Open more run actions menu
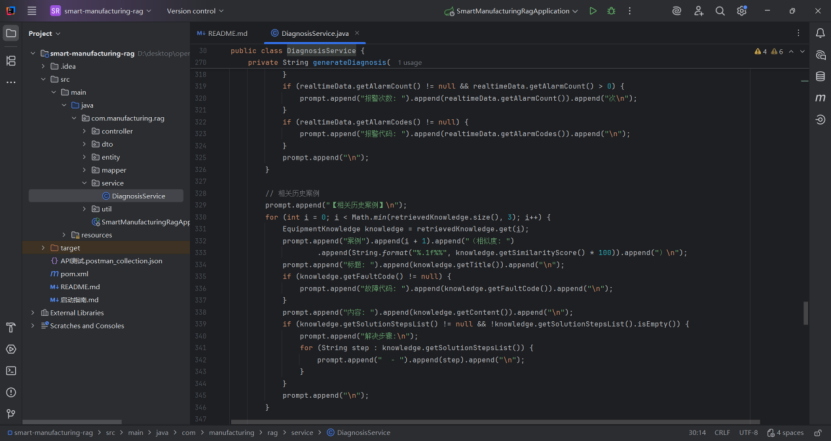 click(x=630, y=11)
